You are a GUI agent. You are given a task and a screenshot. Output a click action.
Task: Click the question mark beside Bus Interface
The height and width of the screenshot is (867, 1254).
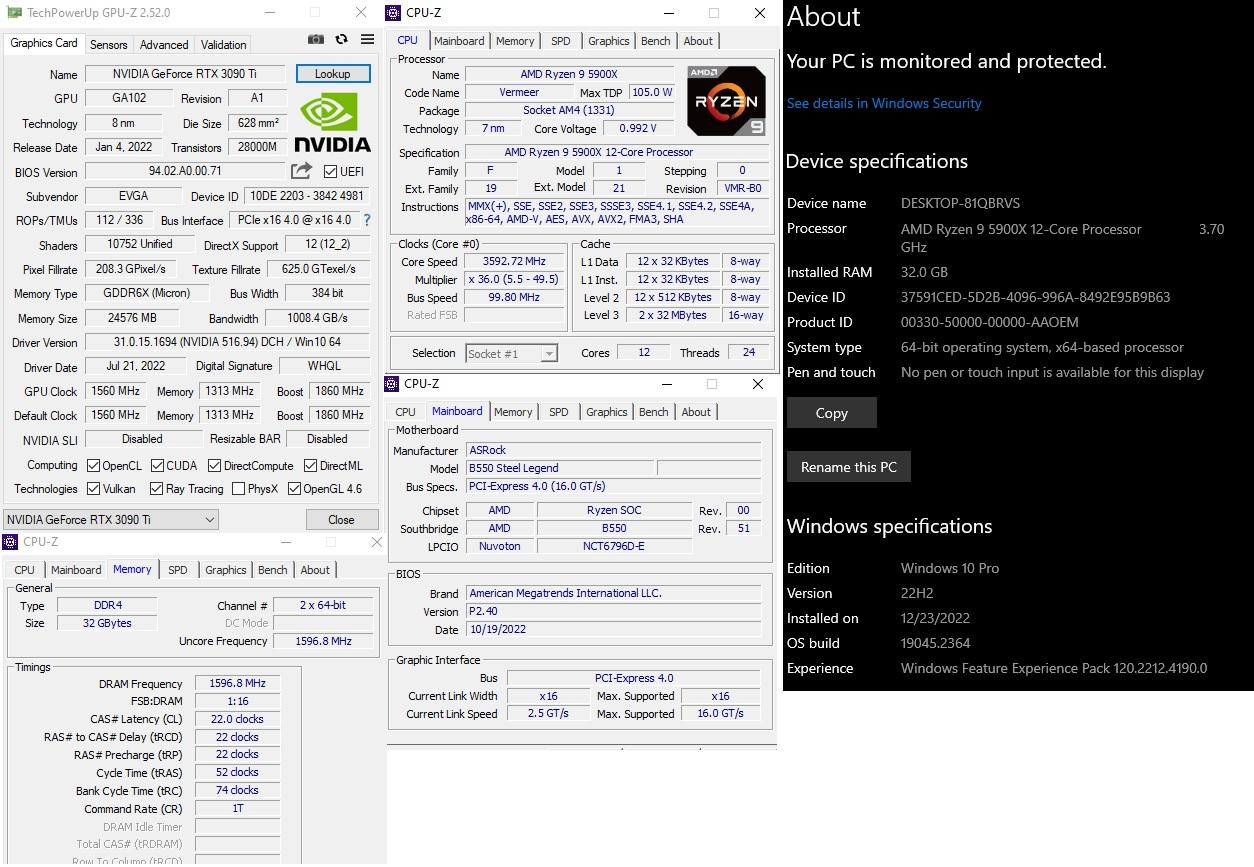pos(366,220)
